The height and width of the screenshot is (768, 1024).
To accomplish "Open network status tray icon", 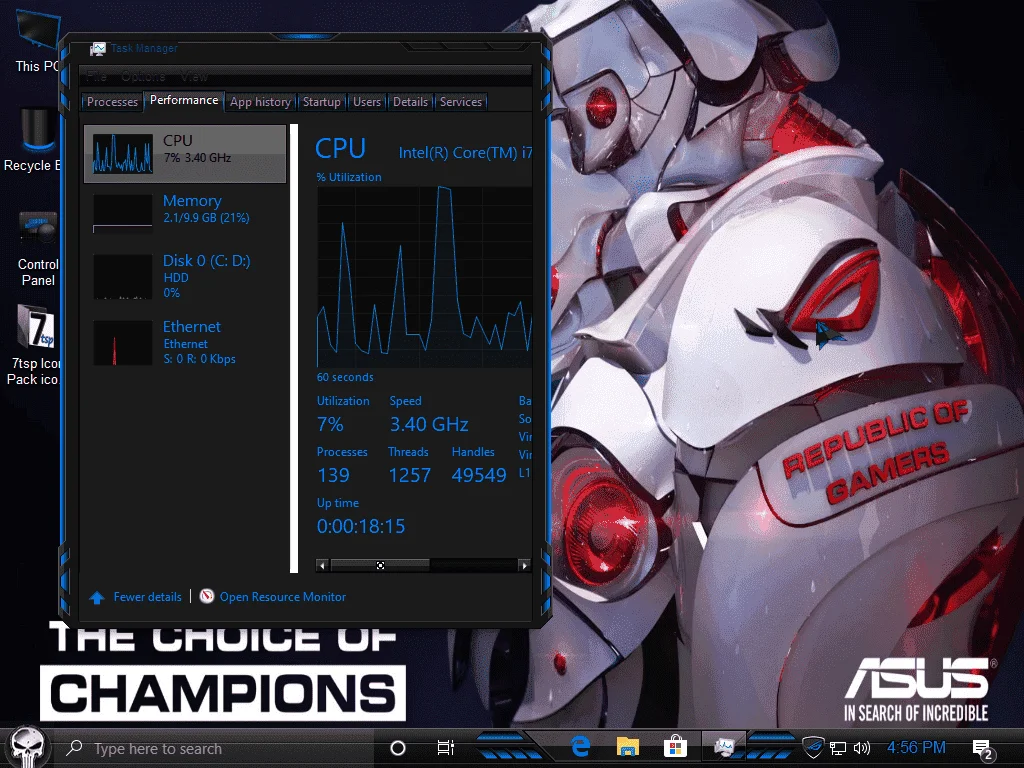I will coord(838,748).
